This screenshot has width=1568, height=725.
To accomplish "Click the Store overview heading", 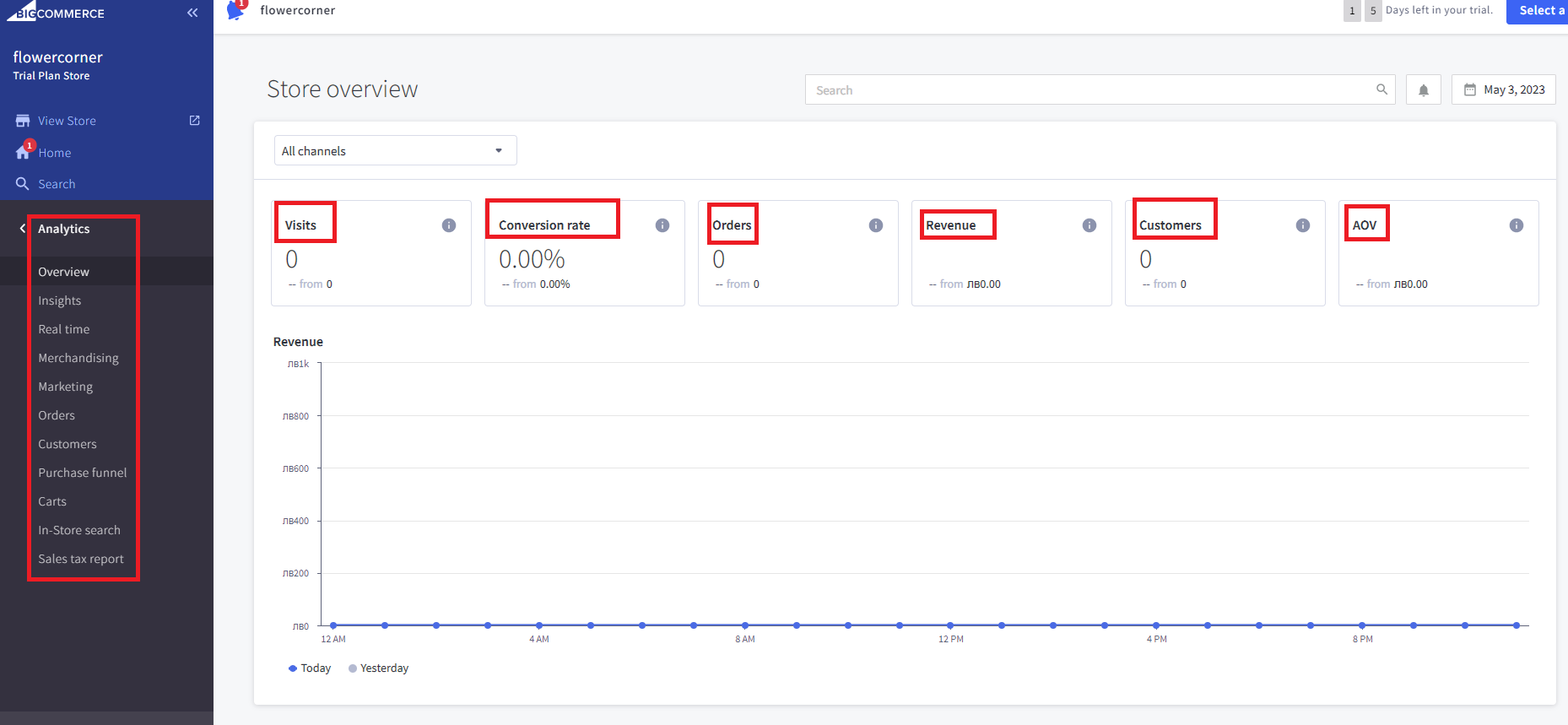I will (342, 89).
